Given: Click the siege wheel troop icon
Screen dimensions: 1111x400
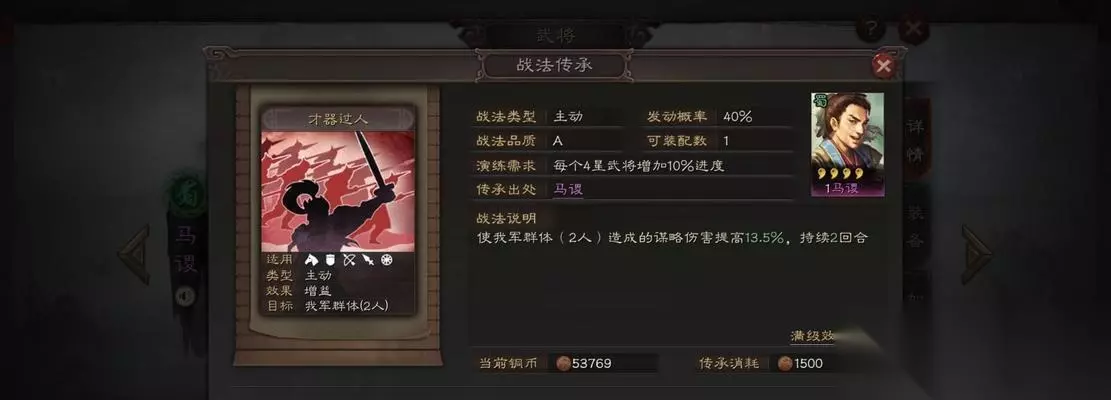Looking at the screenshot, I should click(387, 260).
